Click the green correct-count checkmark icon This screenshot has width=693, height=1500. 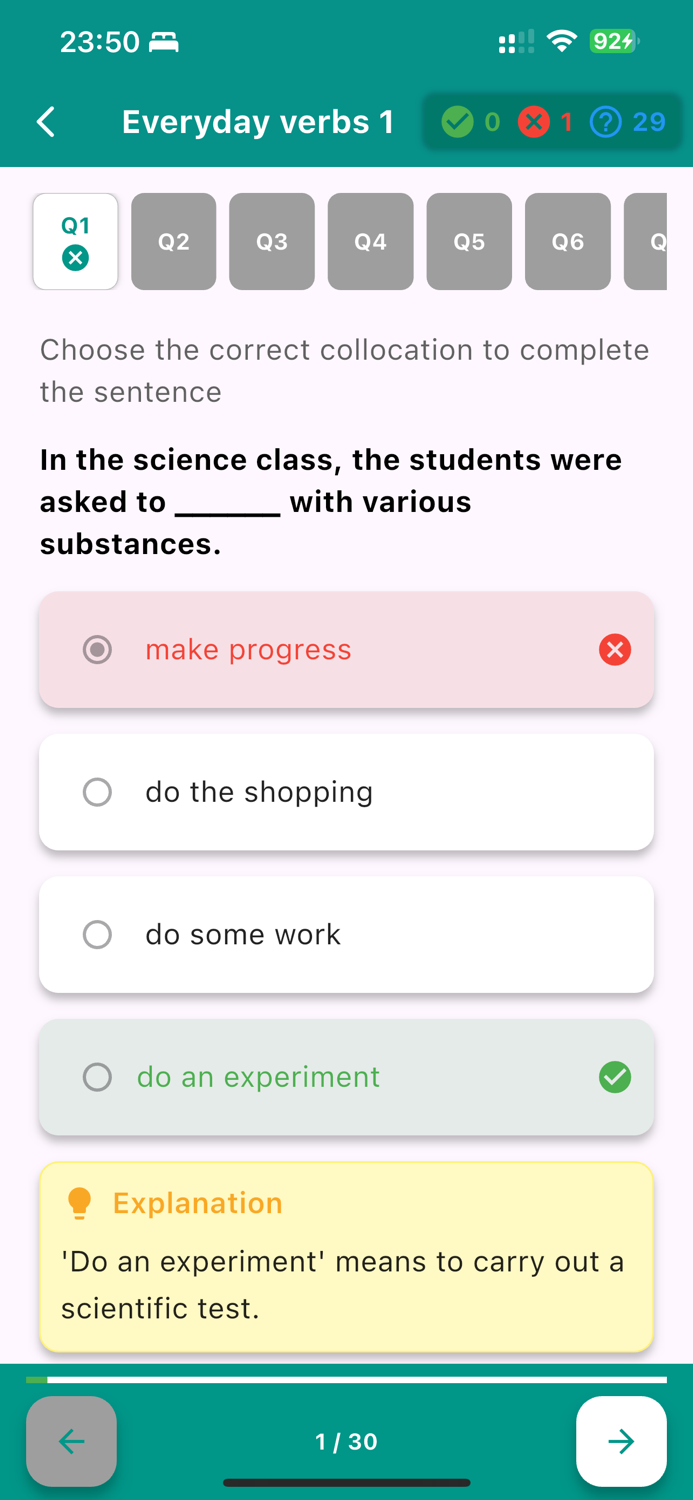(x=458, y=122)
